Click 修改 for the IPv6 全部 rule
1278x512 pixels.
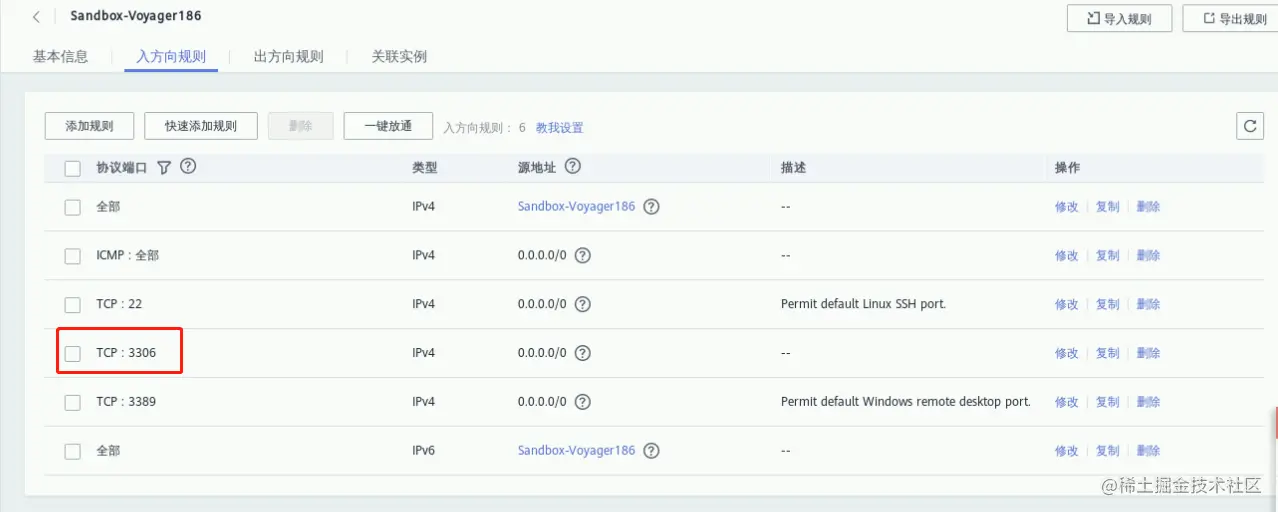[x=1066, y=451]
